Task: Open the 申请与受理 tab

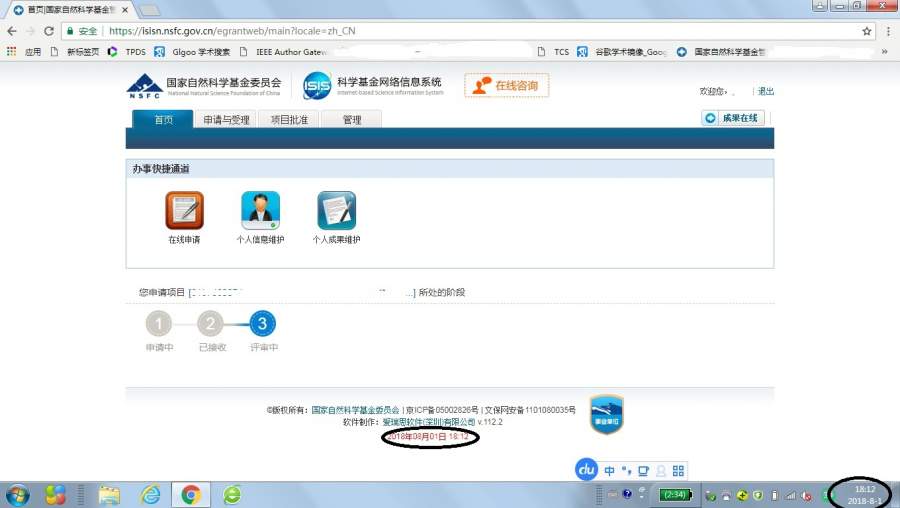Action: (x=226, y=119)
